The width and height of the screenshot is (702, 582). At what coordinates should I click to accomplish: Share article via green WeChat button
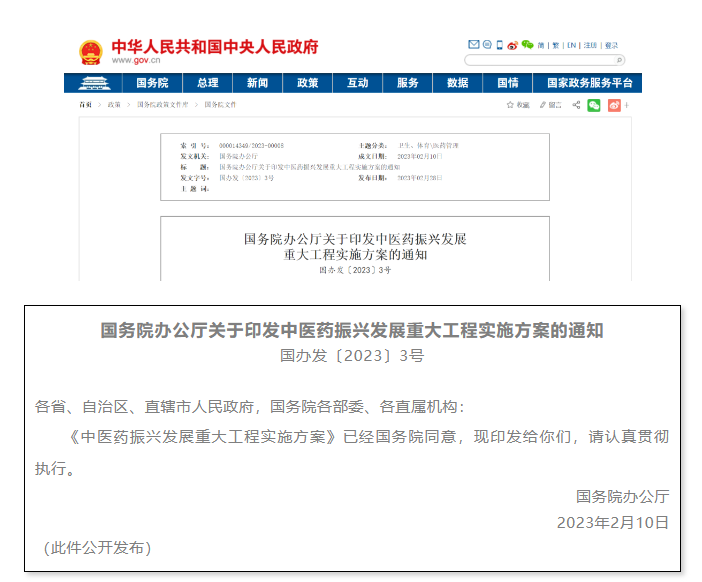click(x=594, y=105)
